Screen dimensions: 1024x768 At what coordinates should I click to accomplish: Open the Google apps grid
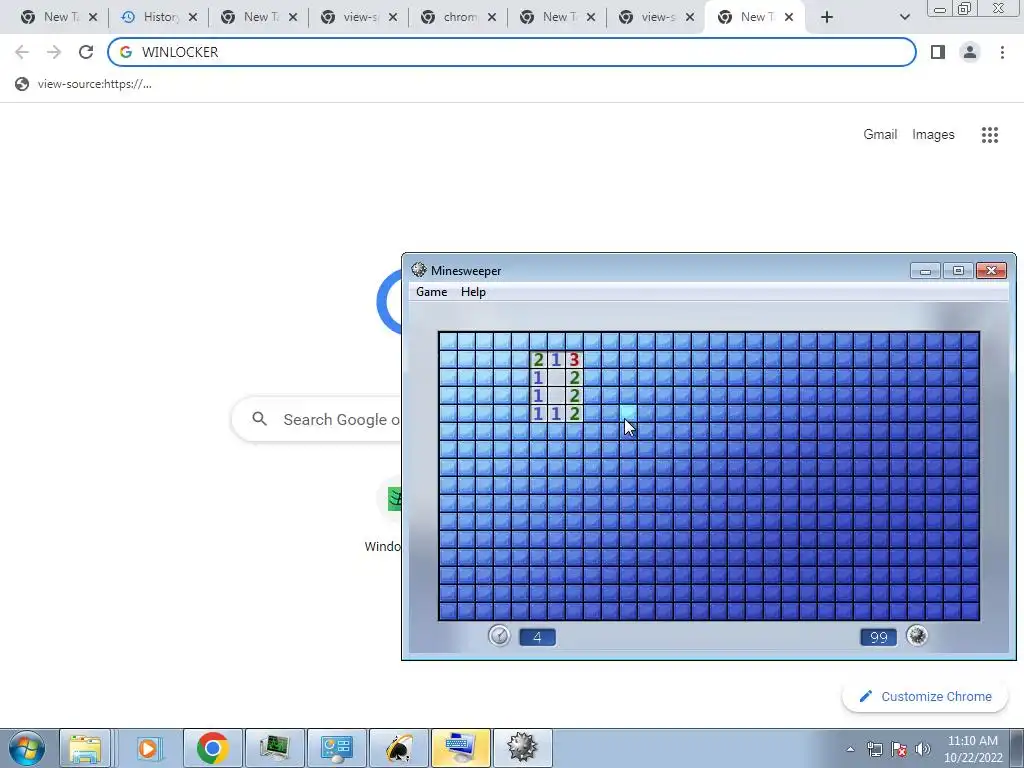(990, 135)
